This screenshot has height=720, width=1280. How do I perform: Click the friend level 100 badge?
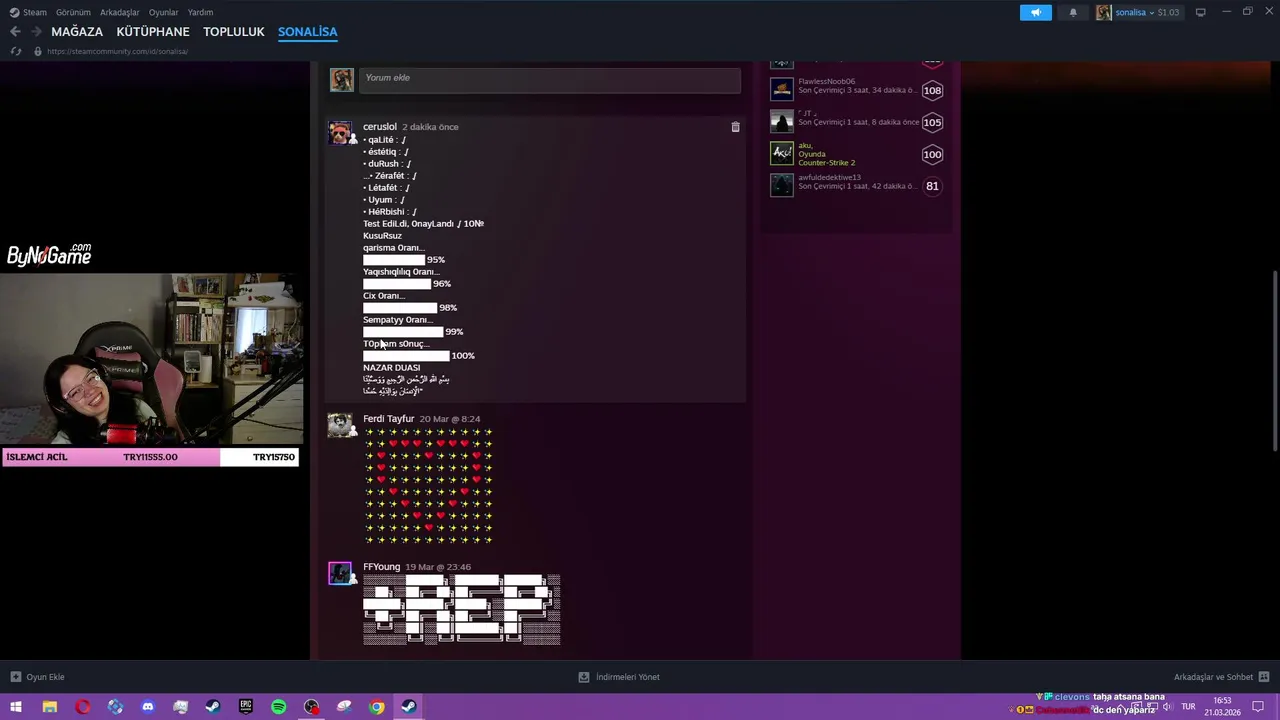tap(932, 154)
